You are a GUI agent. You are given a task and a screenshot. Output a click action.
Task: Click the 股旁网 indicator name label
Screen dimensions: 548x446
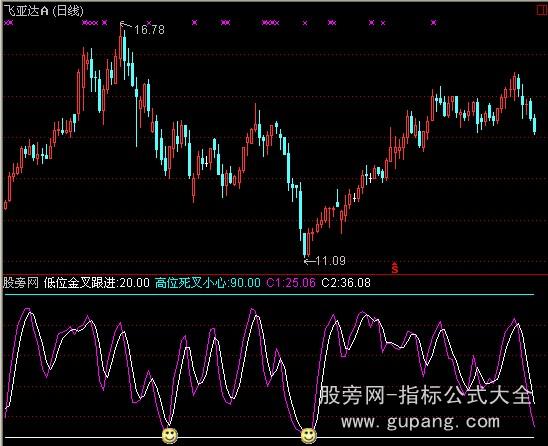point(21,282)
